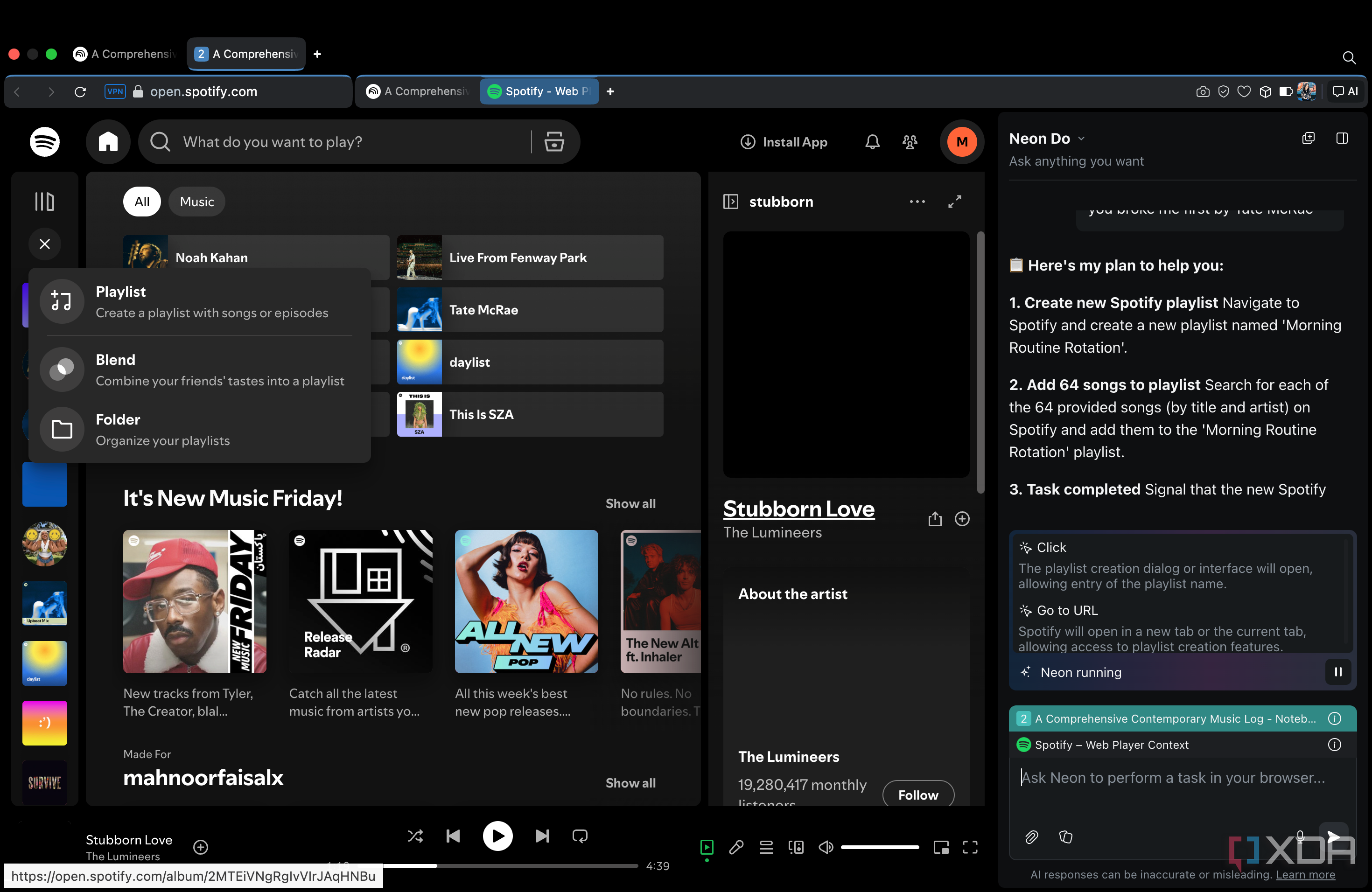The width and height of the screenshot is (1372, 892).
Task: Open more options for stubborn panel
Action: (917, 202)
